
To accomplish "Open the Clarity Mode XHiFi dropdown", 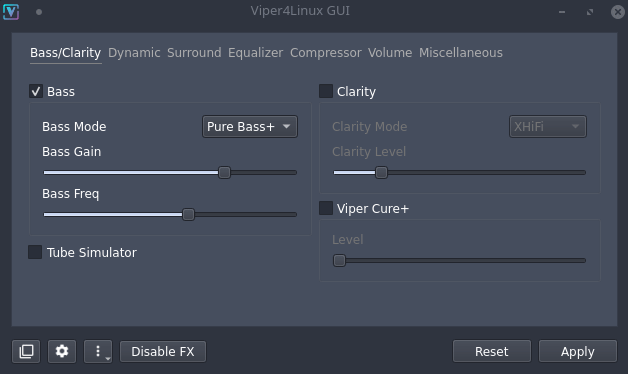I will [547, 127].
